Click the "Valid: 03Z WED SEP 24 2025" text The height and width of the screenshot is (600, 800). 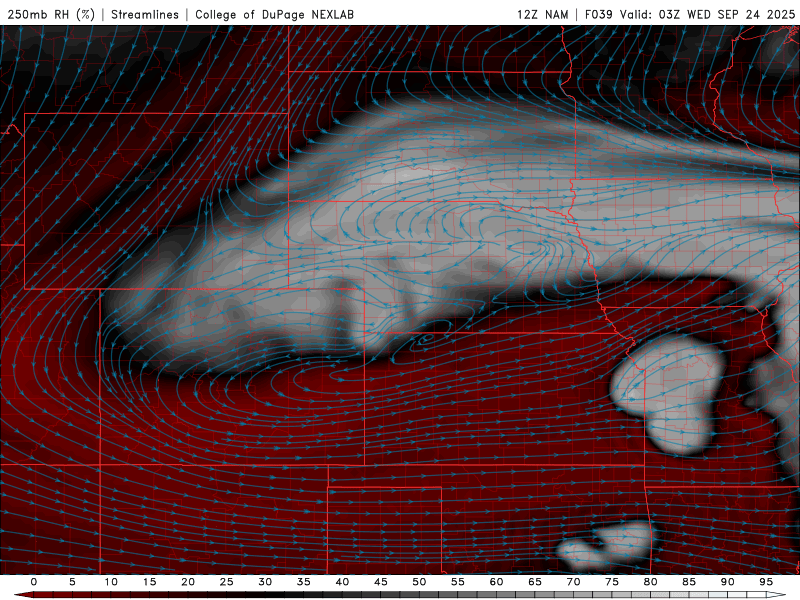click(x=707, y=14)
